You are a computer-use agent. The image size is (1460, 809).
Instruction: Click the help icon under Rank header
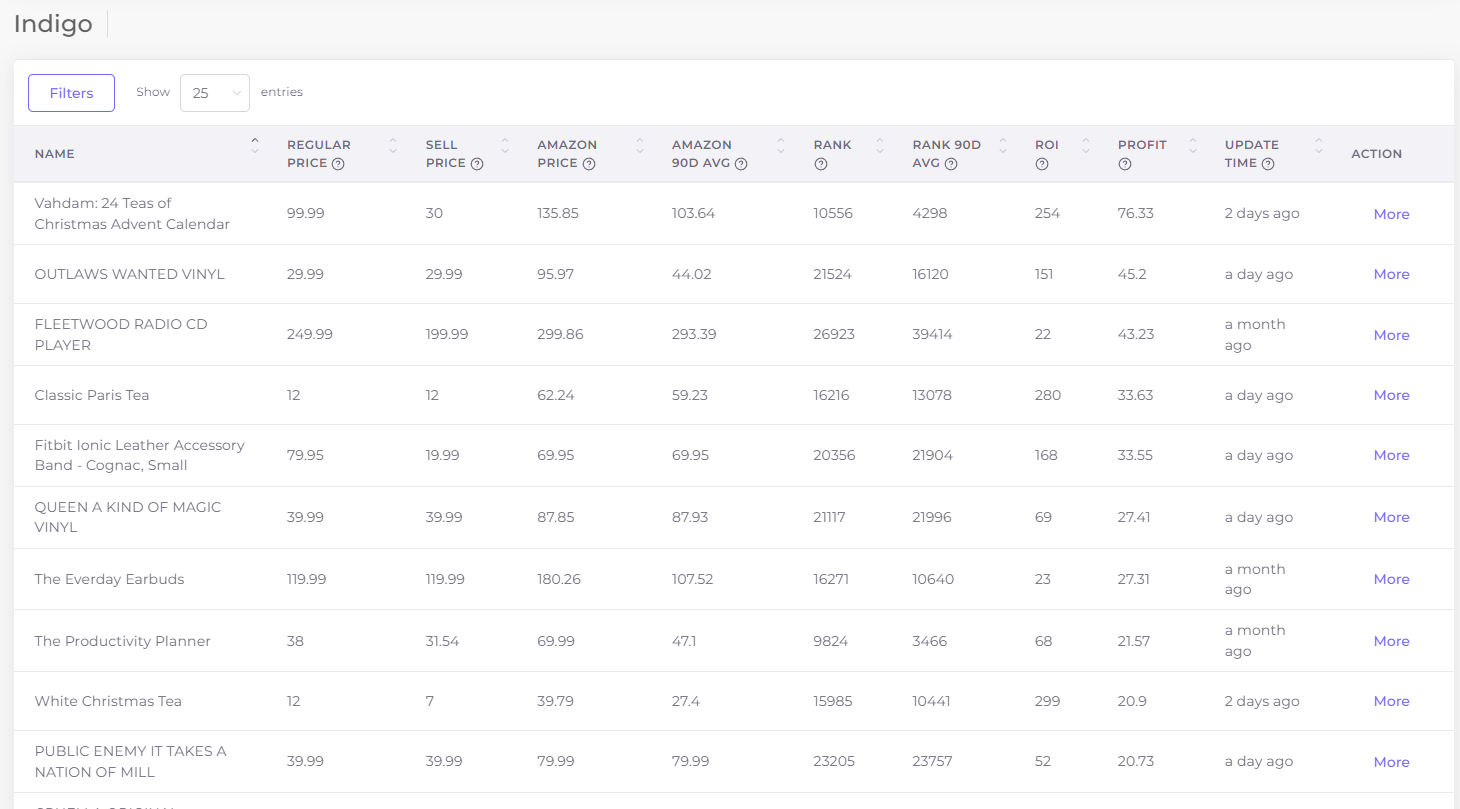point(821,164)
